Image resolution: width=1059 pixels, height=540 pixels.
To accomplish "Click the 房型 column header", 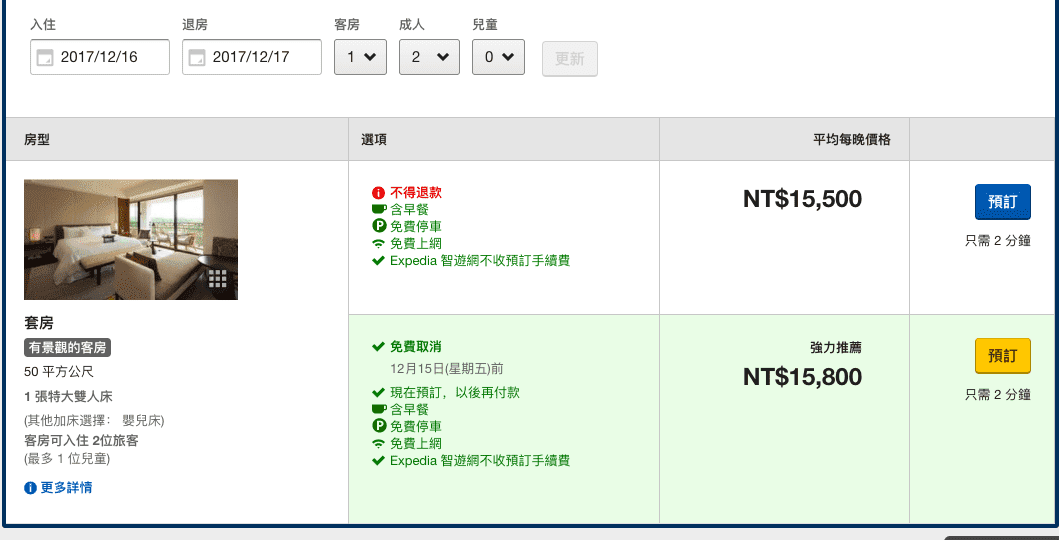I will (x=36, y=140).
